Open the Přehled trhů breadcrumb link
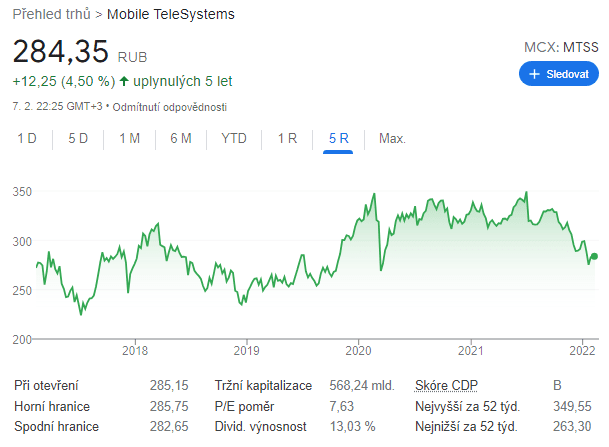 pyautogui.click(x=50, y=15)
